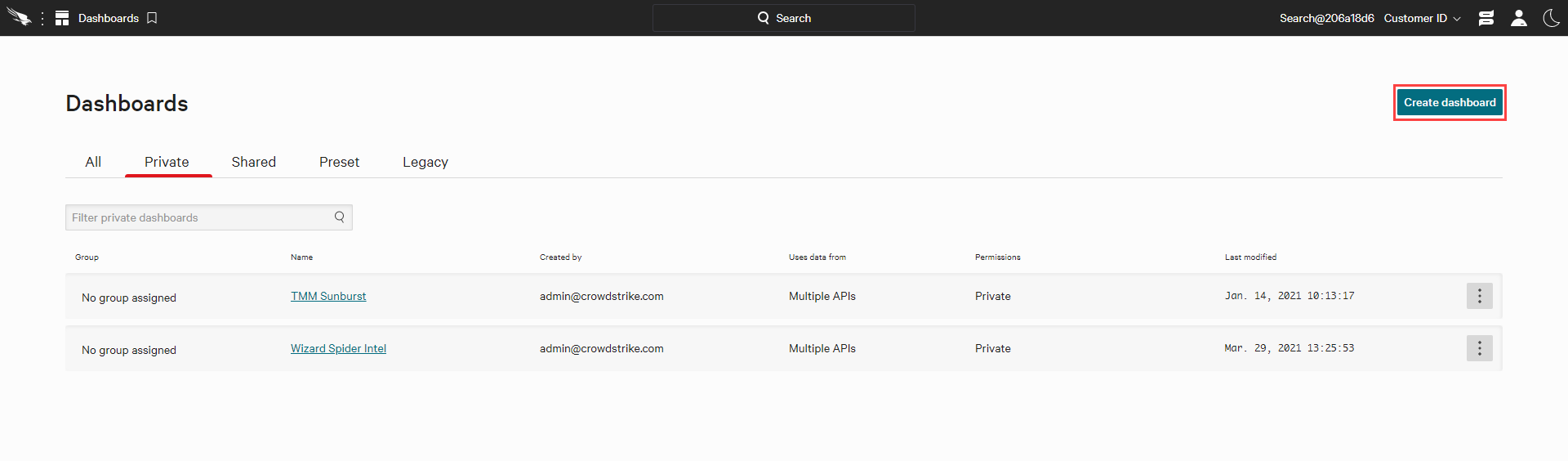Open the Legacy tab
1568x461 pixels.
point(425,162)
